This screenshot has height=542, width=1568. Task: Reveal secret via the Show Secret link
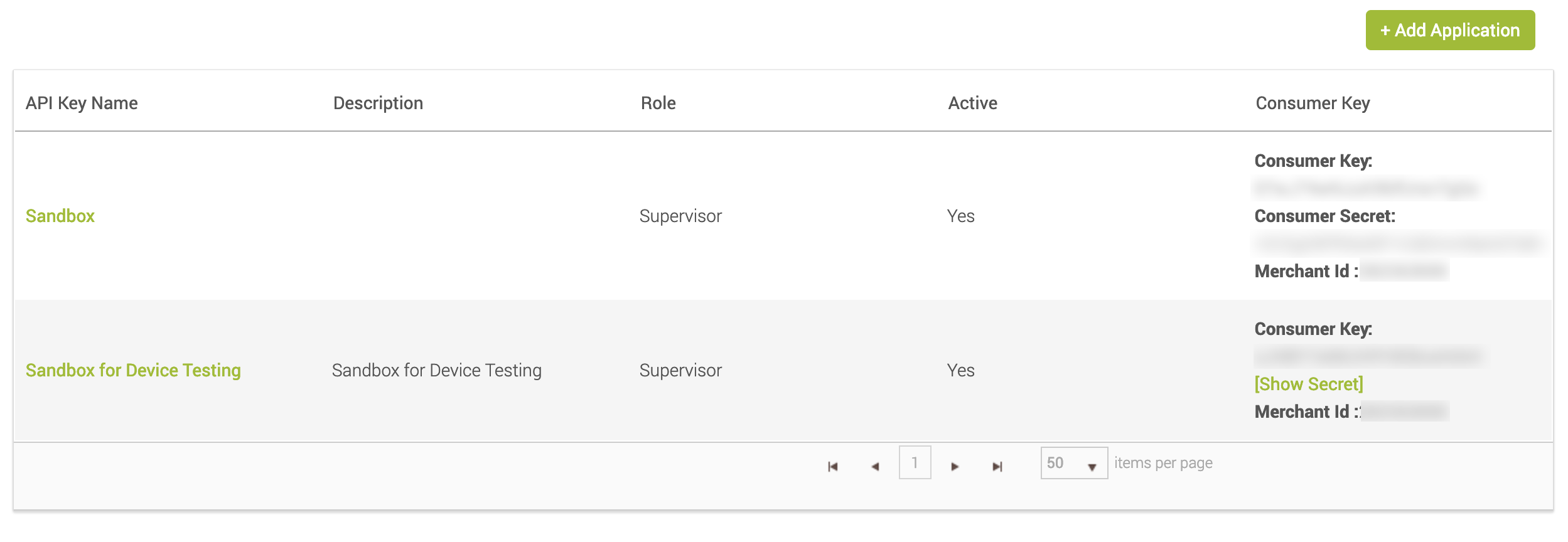(x=1308, y=384)
